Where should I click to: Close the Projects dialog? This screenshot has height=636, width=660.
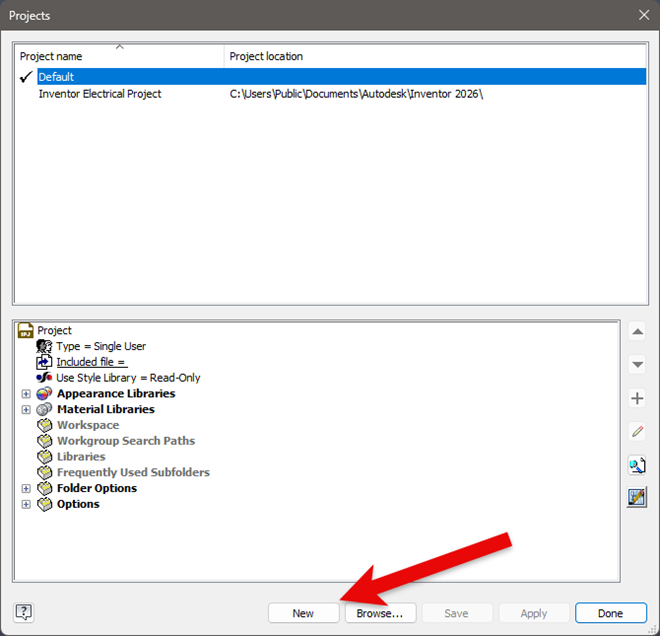pos(644,15)
